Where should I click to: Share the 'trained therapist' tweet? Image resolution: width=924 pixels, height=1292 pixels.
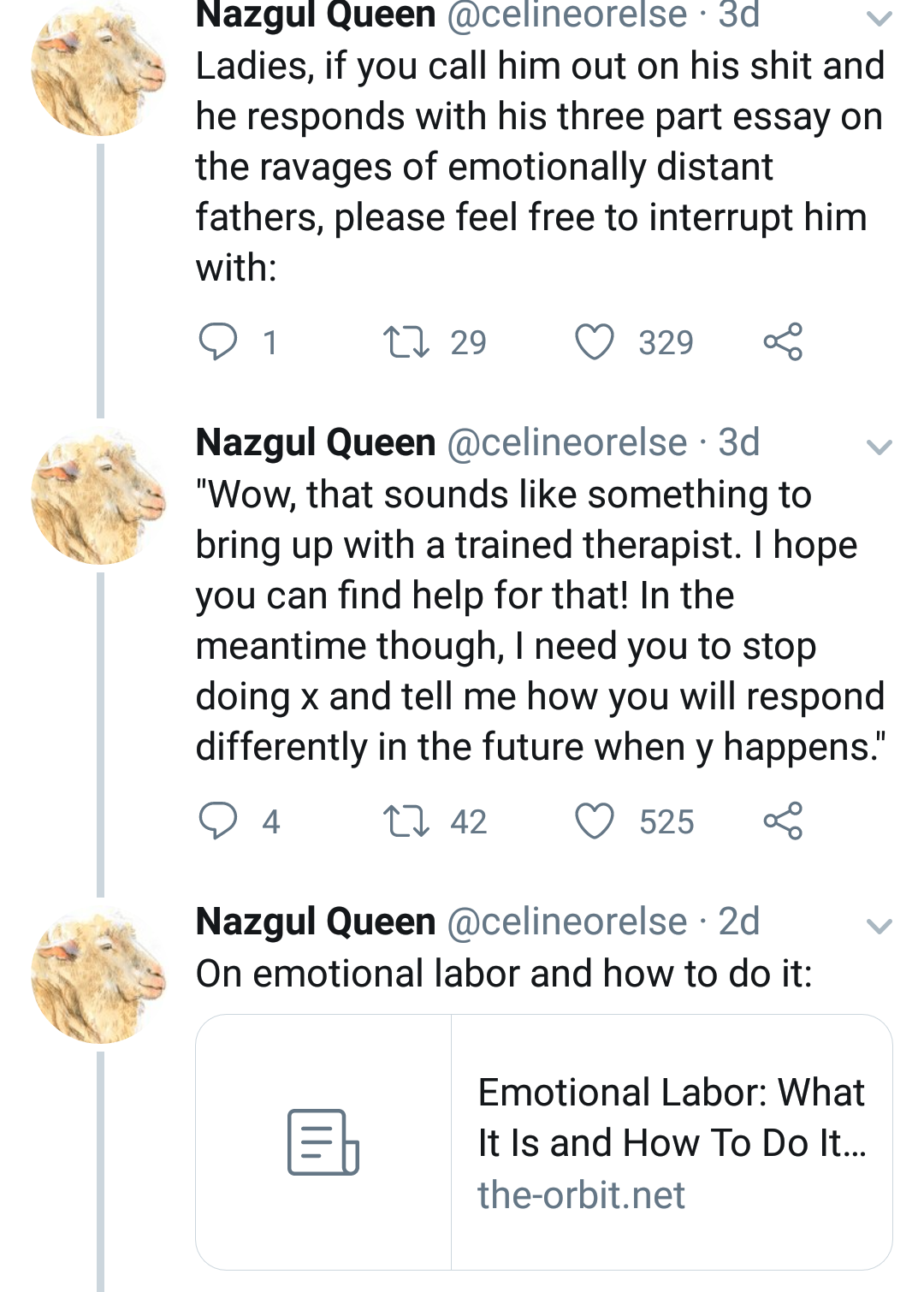click(782, 821)
